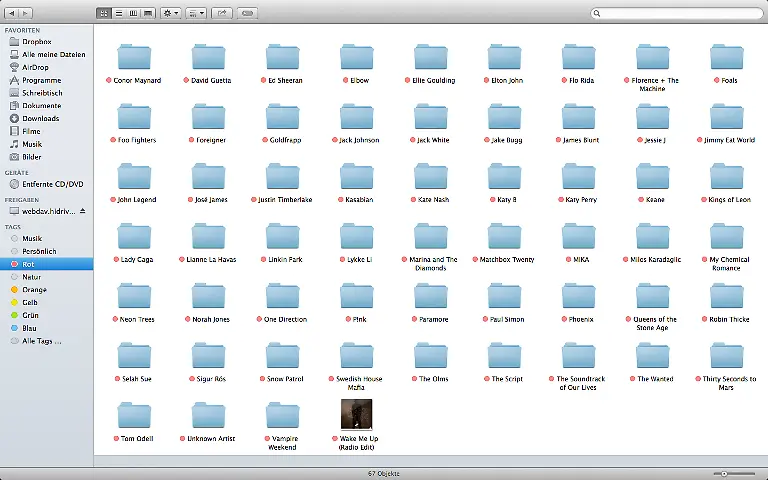Eject the webdav share
This screenshot has width=768, height=480.
coord(82,211)
